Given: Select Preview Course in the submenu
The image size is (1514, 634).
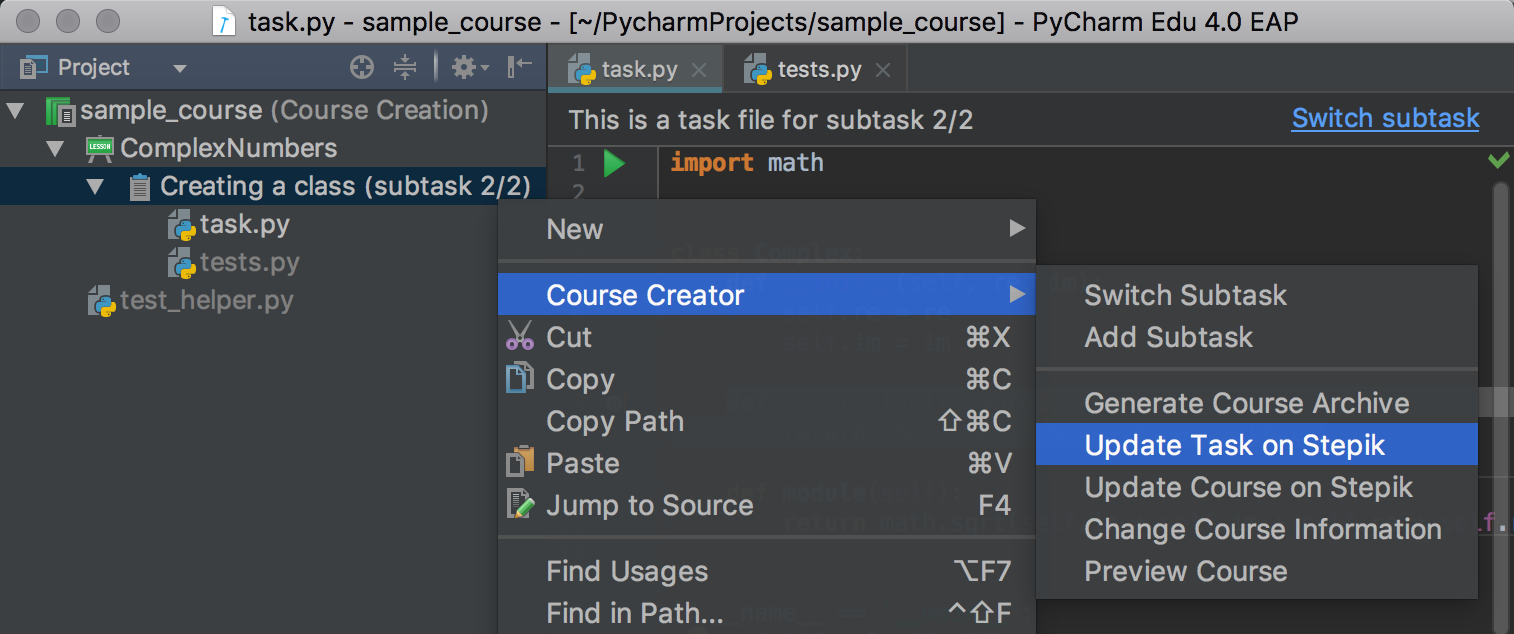Looking at the screenshot, I should click(x=1256, y=571).
